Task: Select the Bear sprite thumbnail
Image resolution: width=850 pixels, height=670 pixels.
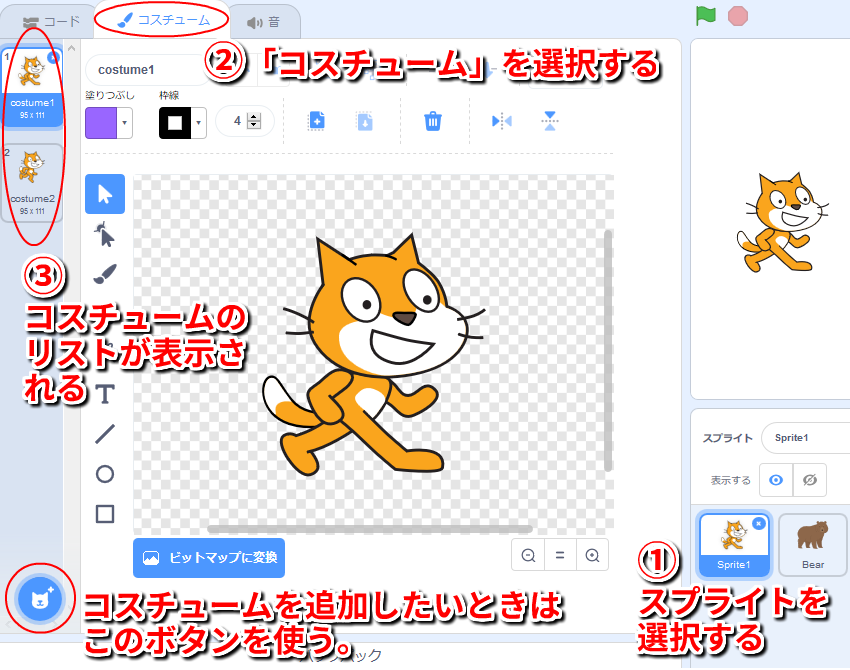Action: (x=813, y=544)
